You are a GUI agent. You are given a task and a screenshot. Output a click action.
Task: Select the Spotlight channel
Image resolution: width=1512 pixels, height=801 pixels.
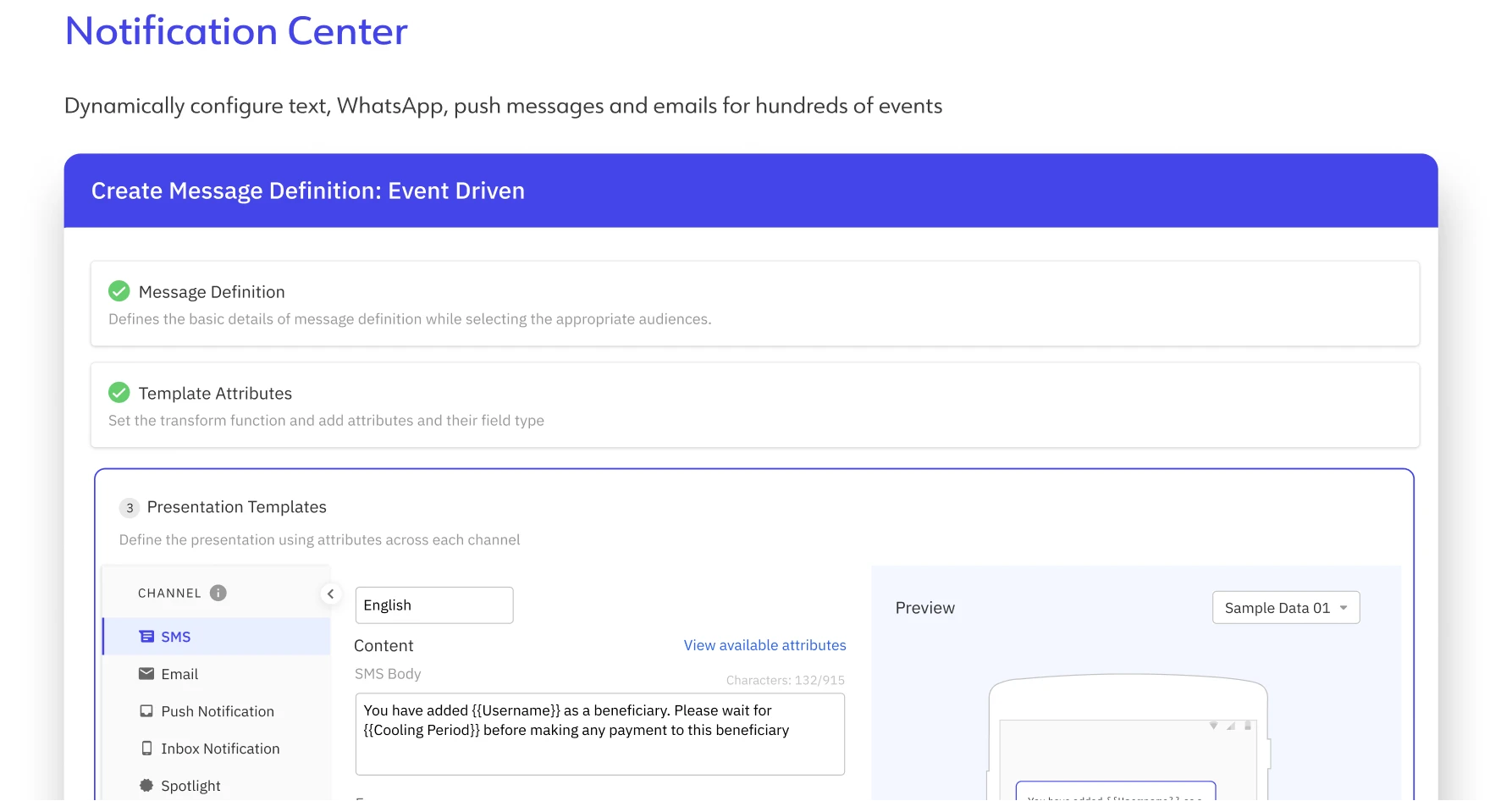pos(190,786)
